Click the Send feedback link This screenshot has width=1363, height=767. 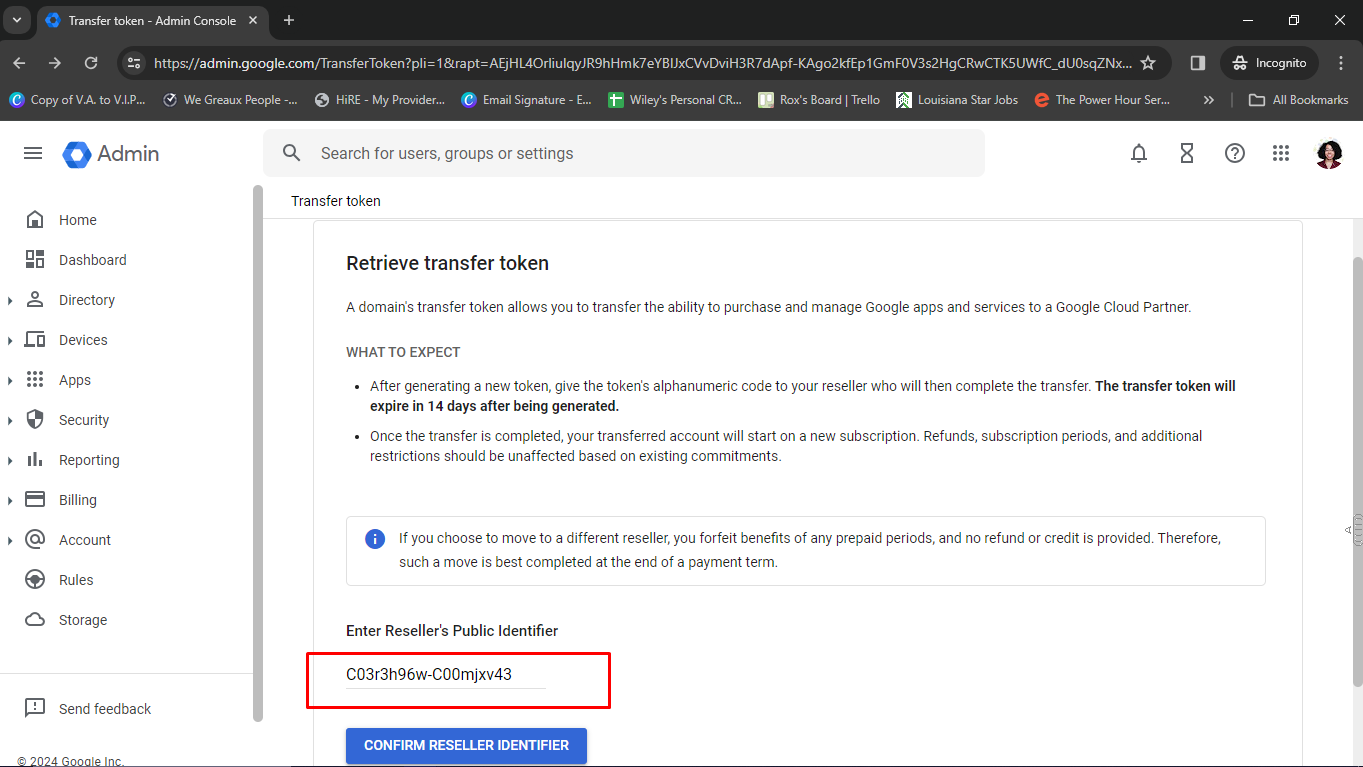click(x=104, y=708)
